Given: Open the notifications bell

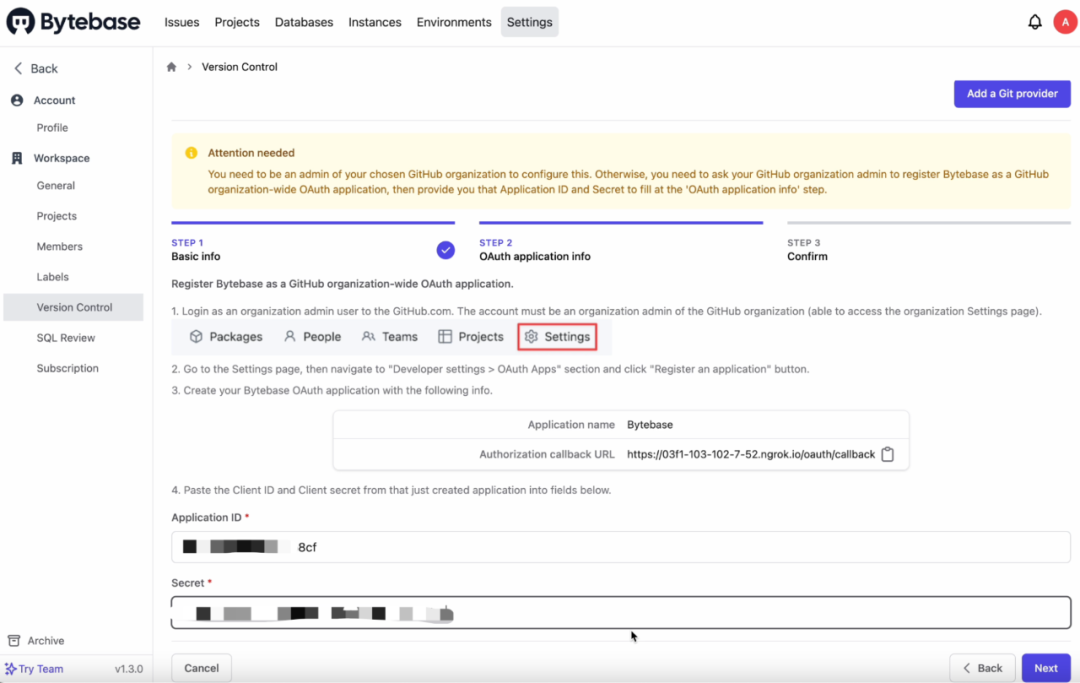Looking at the screenshot, I should [x=1035, y=22].
